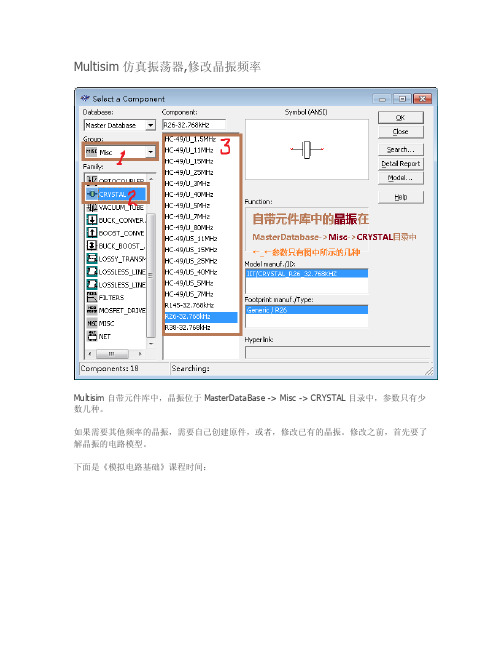This screenshot has height=649, width=502.
Task: Select highlighted component R26-32.768kHz
Action: (x=201, y=317)
